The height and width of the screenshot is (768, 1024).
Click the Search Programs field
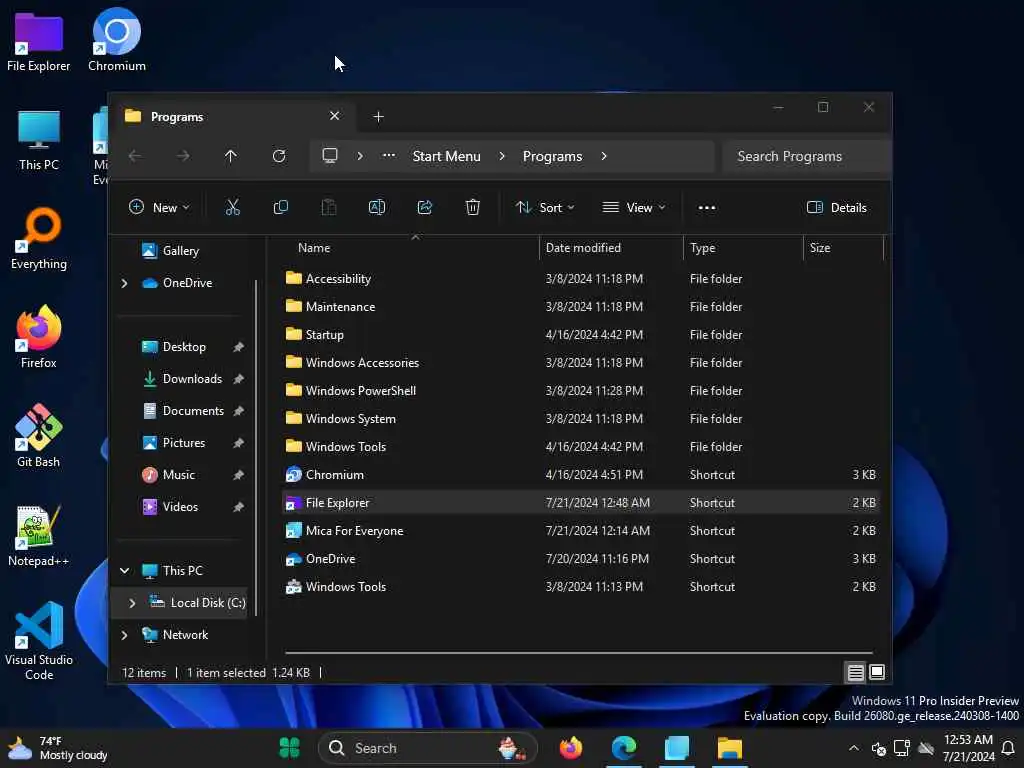coord(807,156)
